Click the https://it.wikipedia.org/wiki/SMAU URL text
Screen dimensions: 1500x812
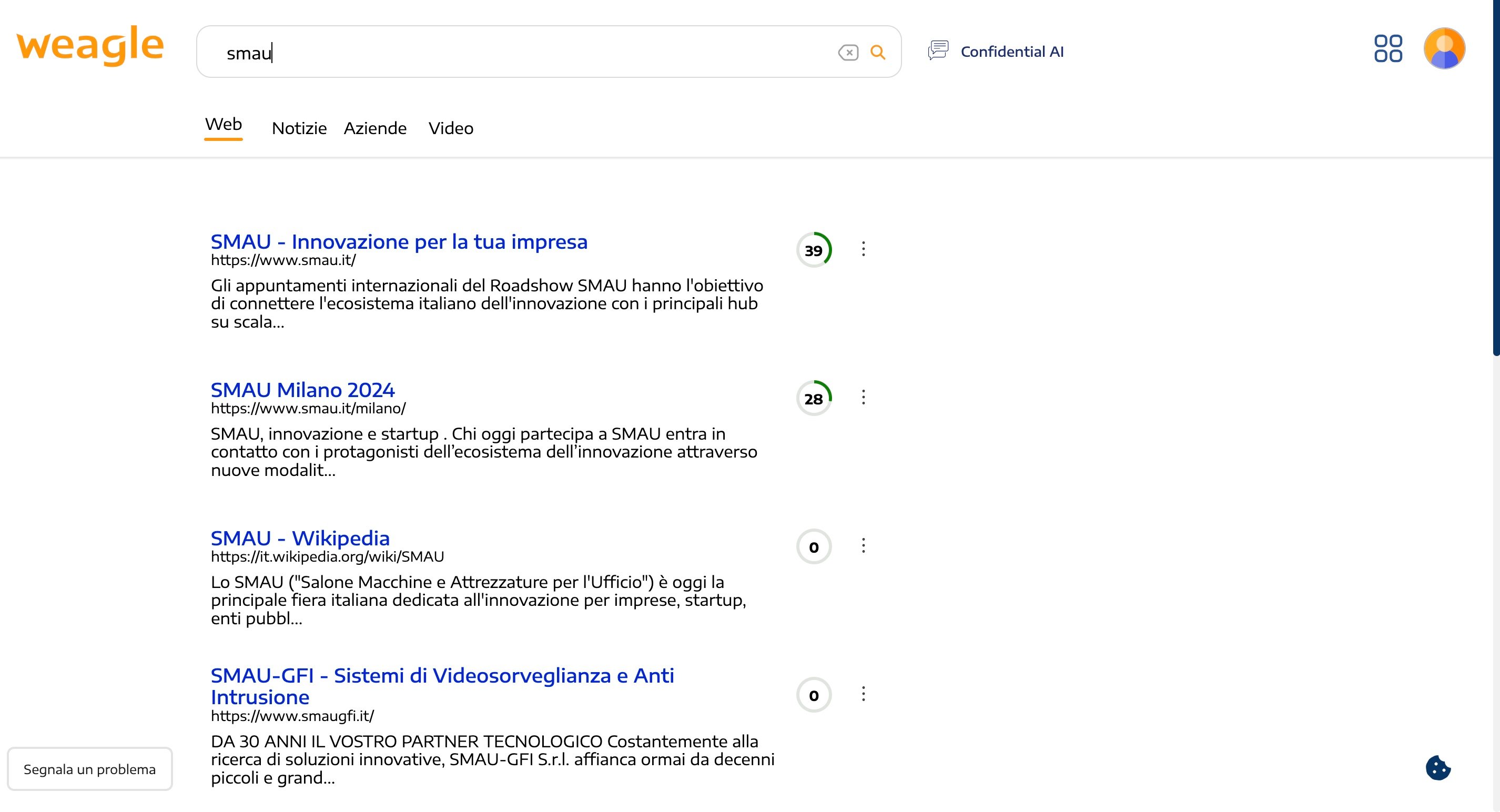point(327,557)
